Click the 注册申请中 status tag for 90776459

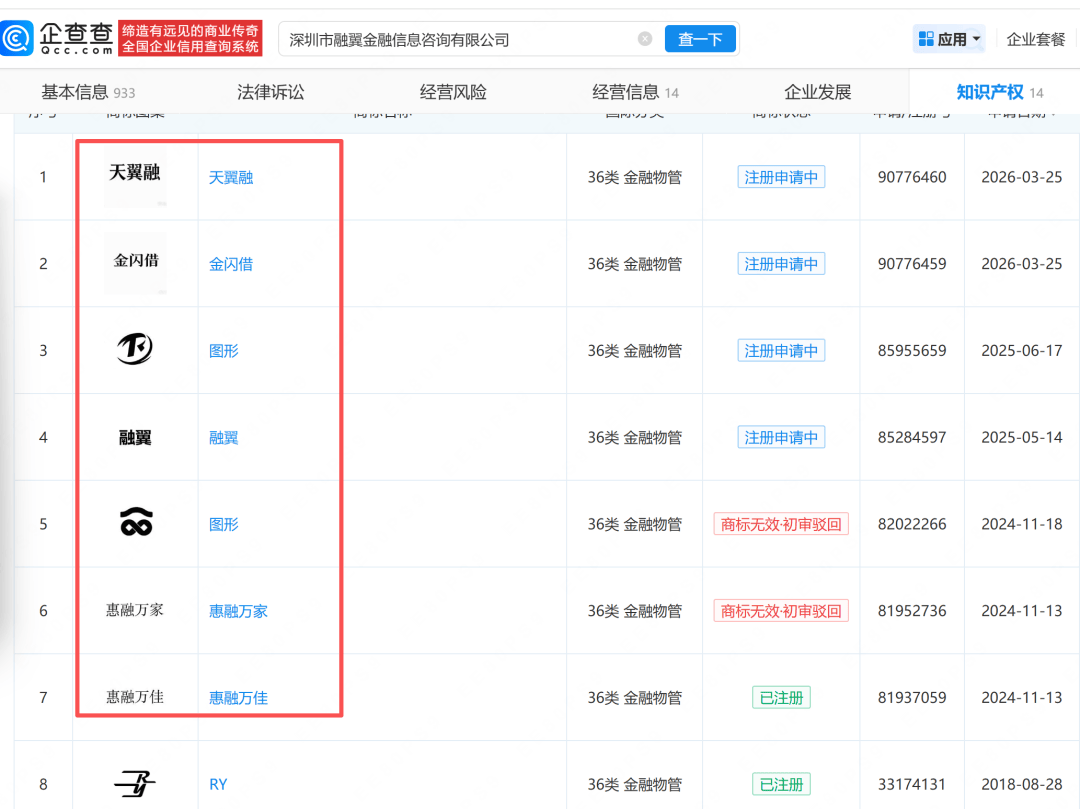click(781, 264)
